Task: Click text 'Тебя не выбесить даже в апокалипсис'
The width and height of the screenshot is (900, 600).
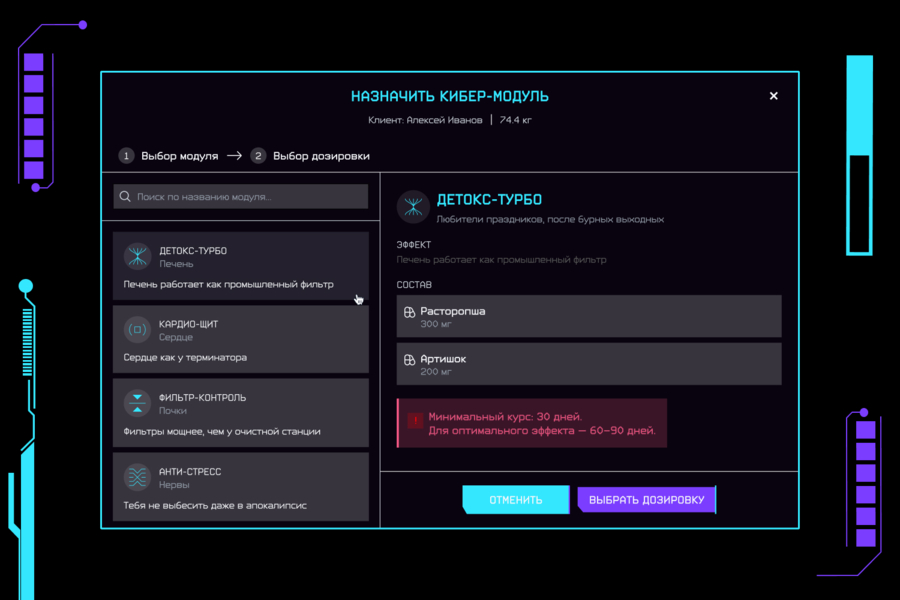Action: [x=215, y=506]
